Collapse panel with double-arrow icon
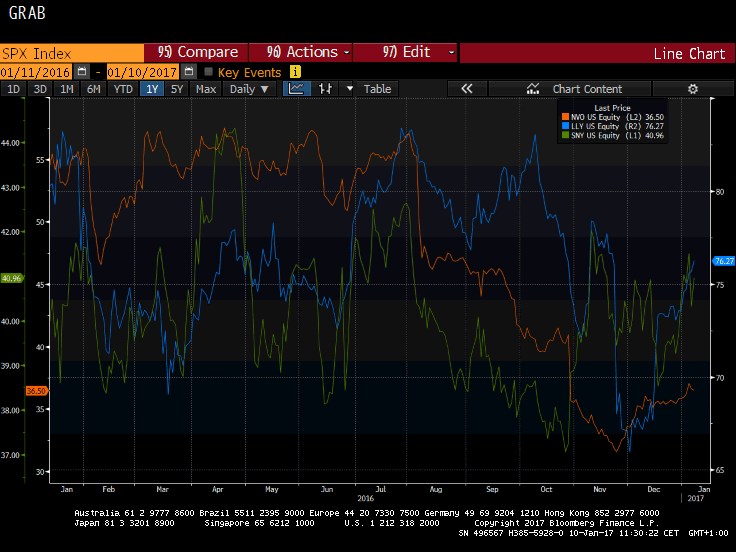 pos(466,89)
